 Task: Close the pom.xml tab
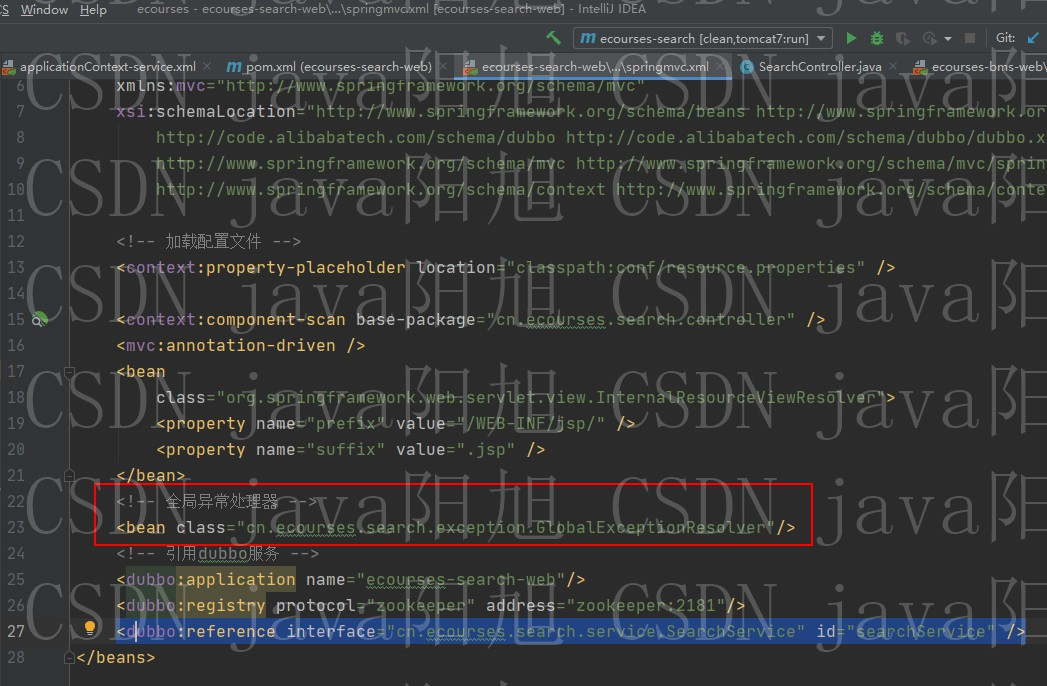[445, 66]
